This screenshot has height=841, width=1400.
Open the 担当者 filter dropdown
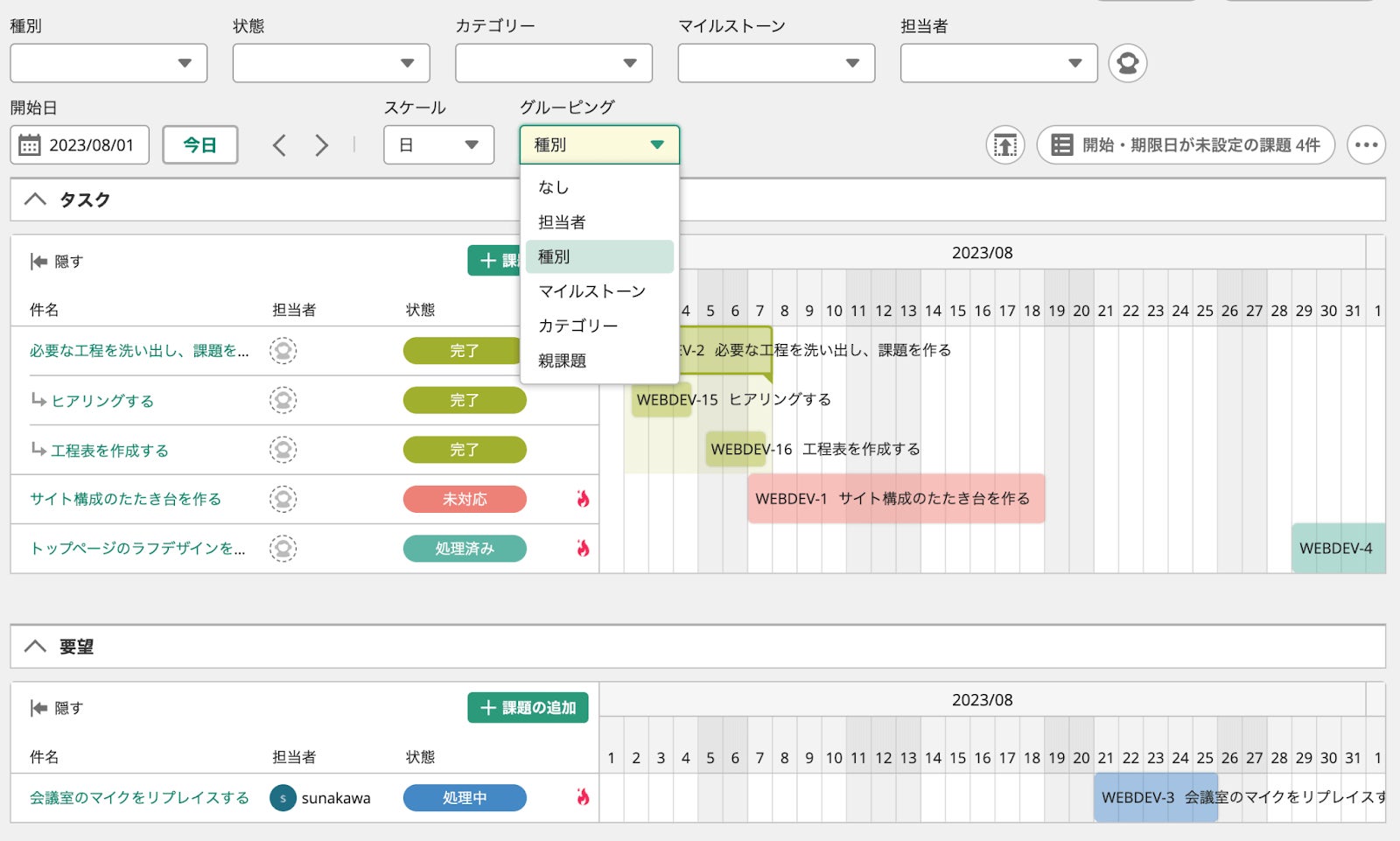[x=999, y=63]
